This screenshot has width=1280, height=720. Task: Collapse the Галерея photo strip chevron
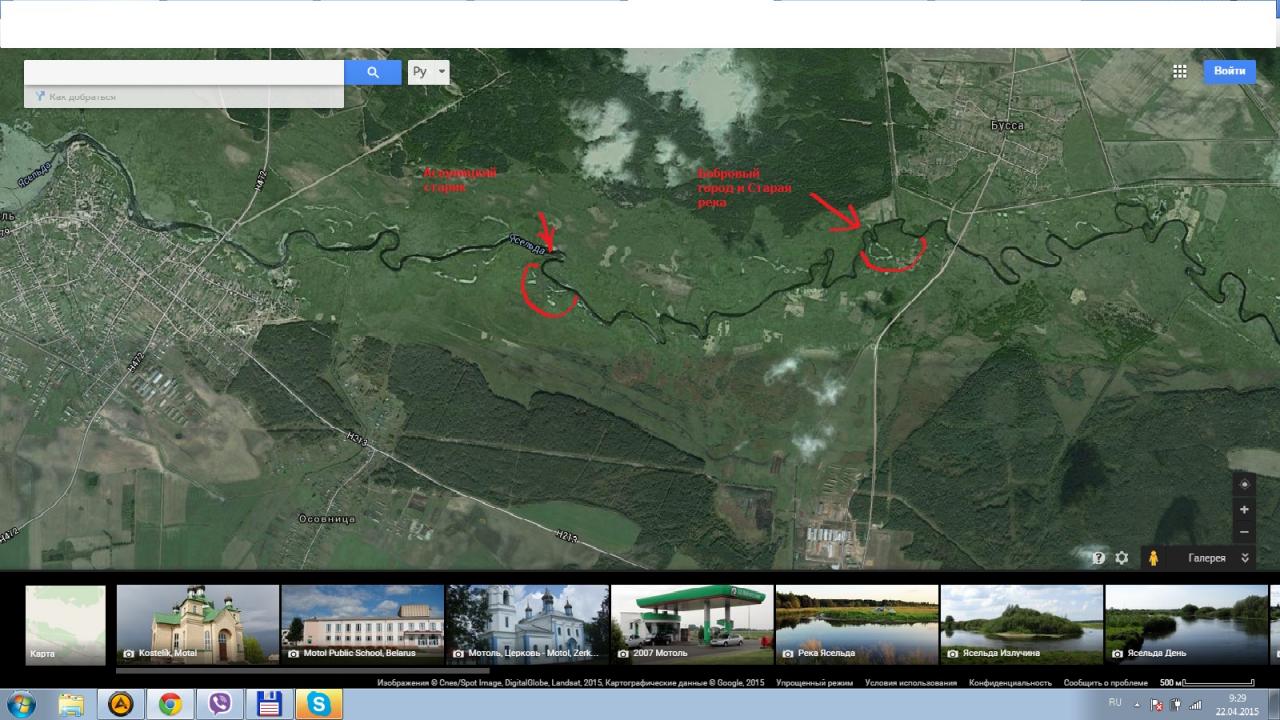(1245, 558)
